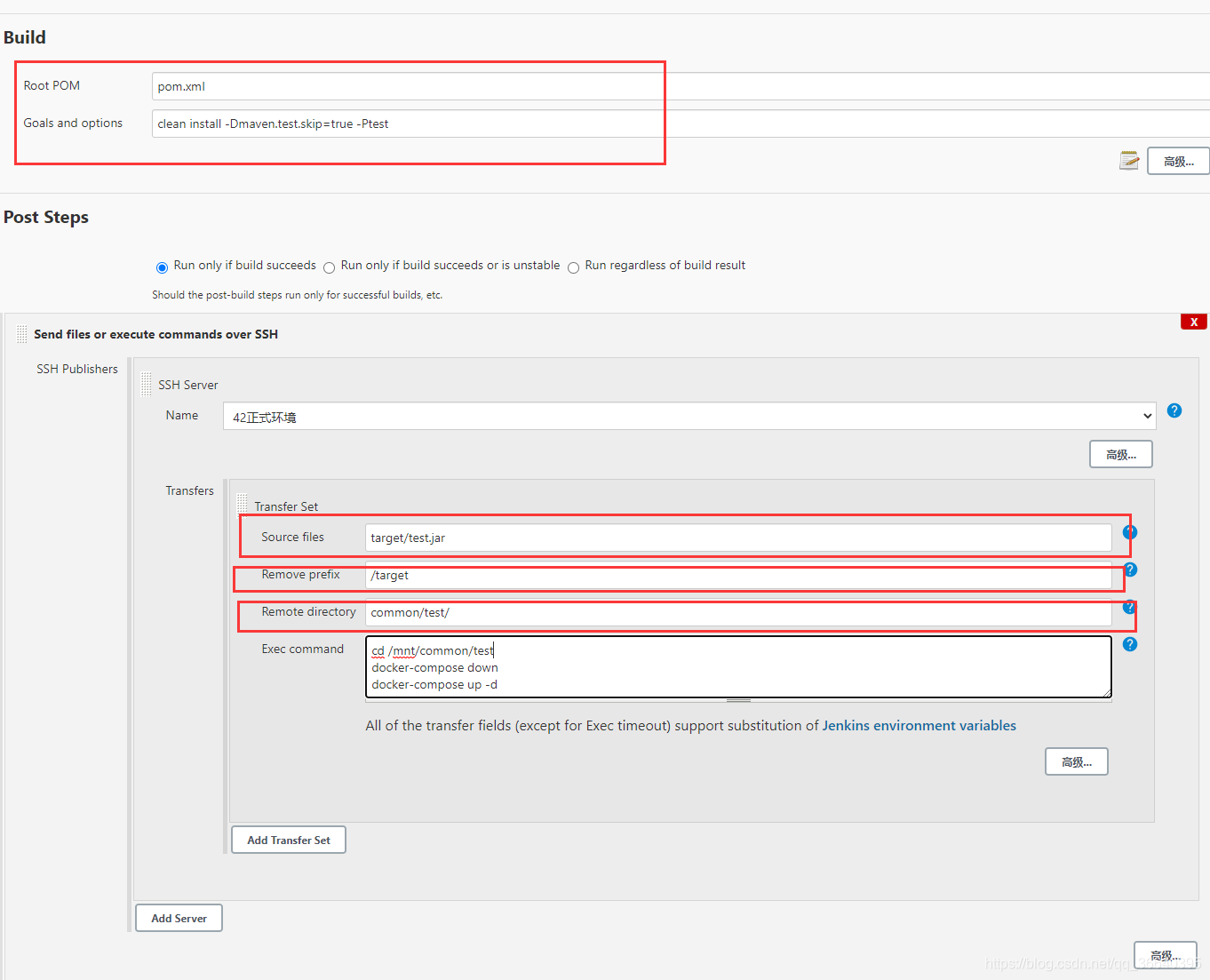Screen dimensions: 1210x980
Task: Select Run only if build succeeds or unstable
Action: pyautogui.click(x=329, y=267)
